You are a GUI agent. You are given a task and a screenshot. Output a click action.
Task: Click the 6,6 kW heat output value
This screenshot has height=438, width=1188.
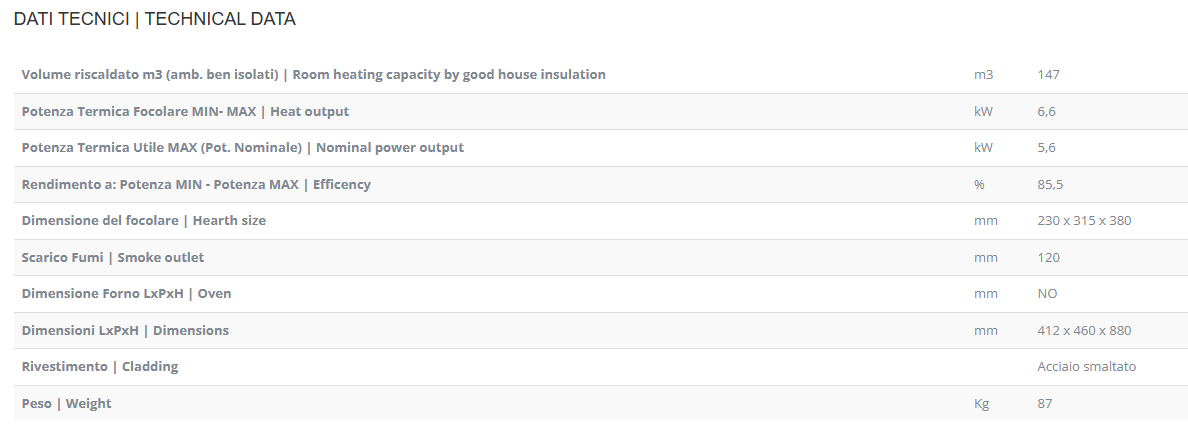point(1046,111)
